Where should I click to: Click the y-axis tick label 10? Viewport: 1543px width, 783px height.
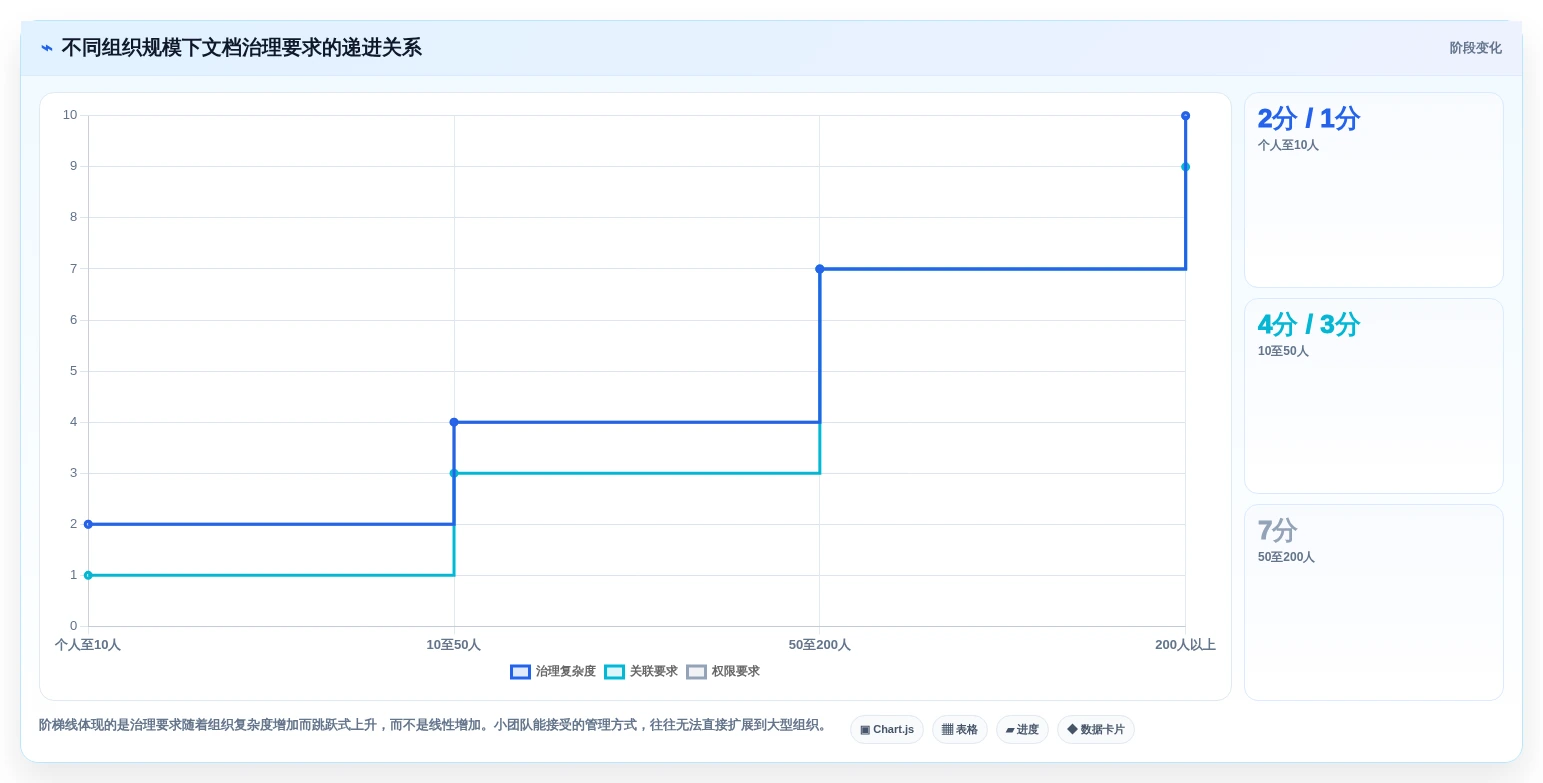(x=70, y=115)
